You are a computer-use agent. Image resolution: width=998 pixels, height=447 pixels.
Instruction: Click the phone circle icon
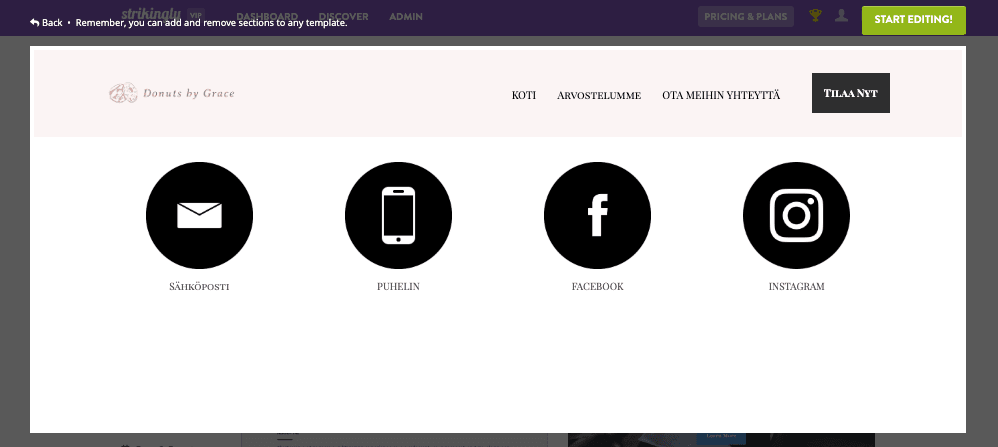point(398,215)
